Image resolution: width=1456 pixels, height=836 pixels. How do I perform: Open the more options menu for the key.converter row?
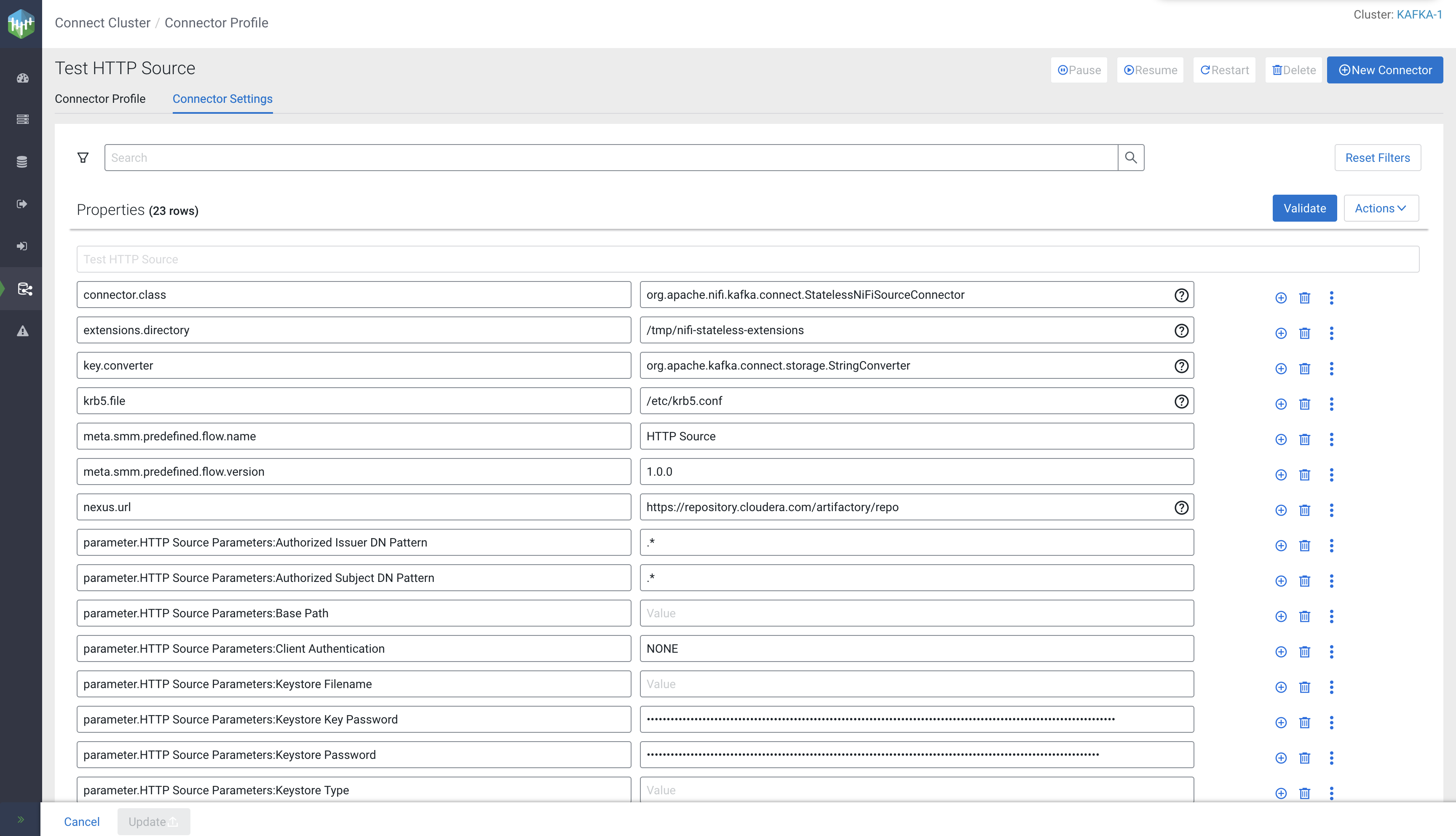(1331, 369)
